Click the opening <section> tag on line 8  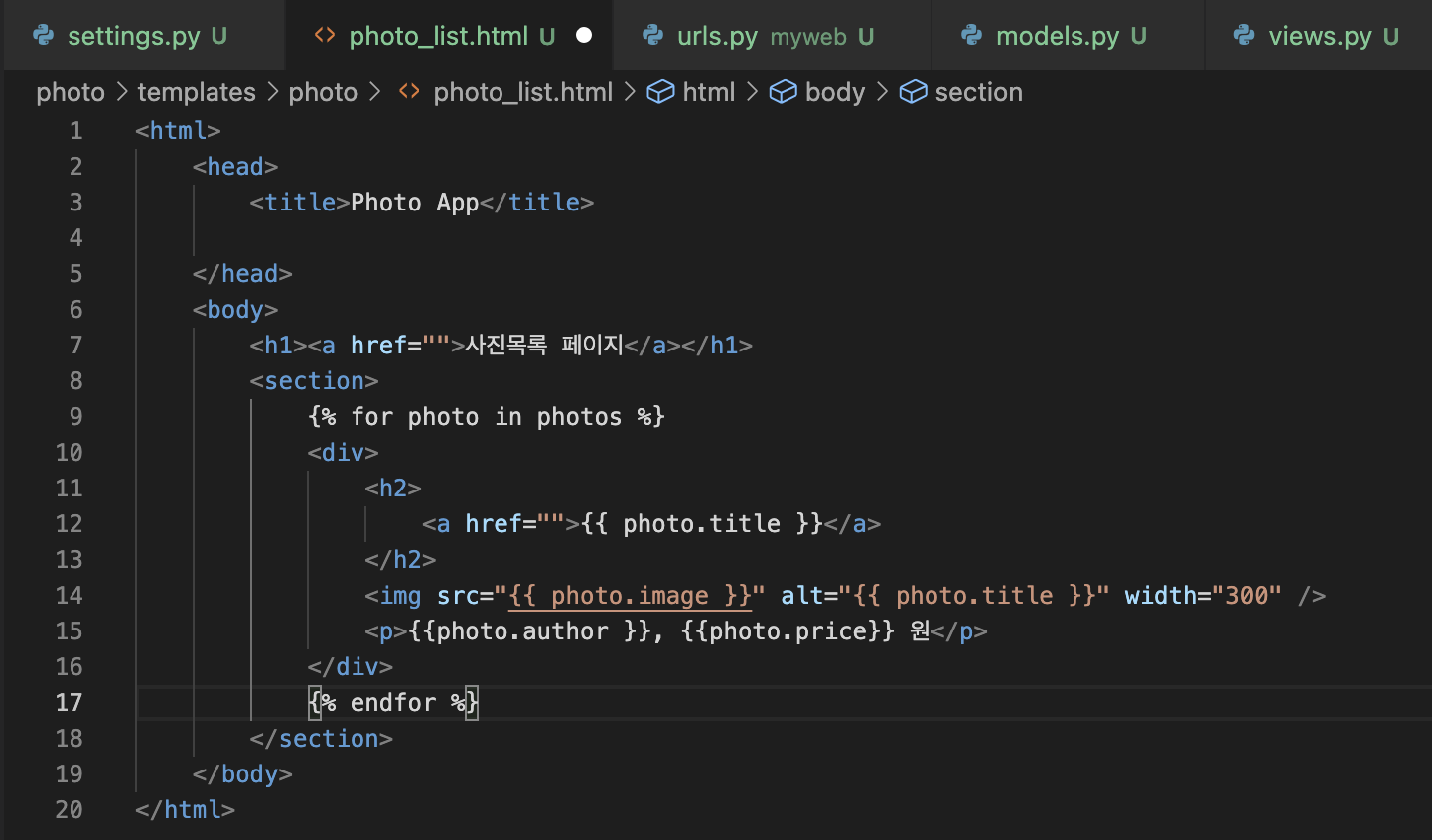314,381
